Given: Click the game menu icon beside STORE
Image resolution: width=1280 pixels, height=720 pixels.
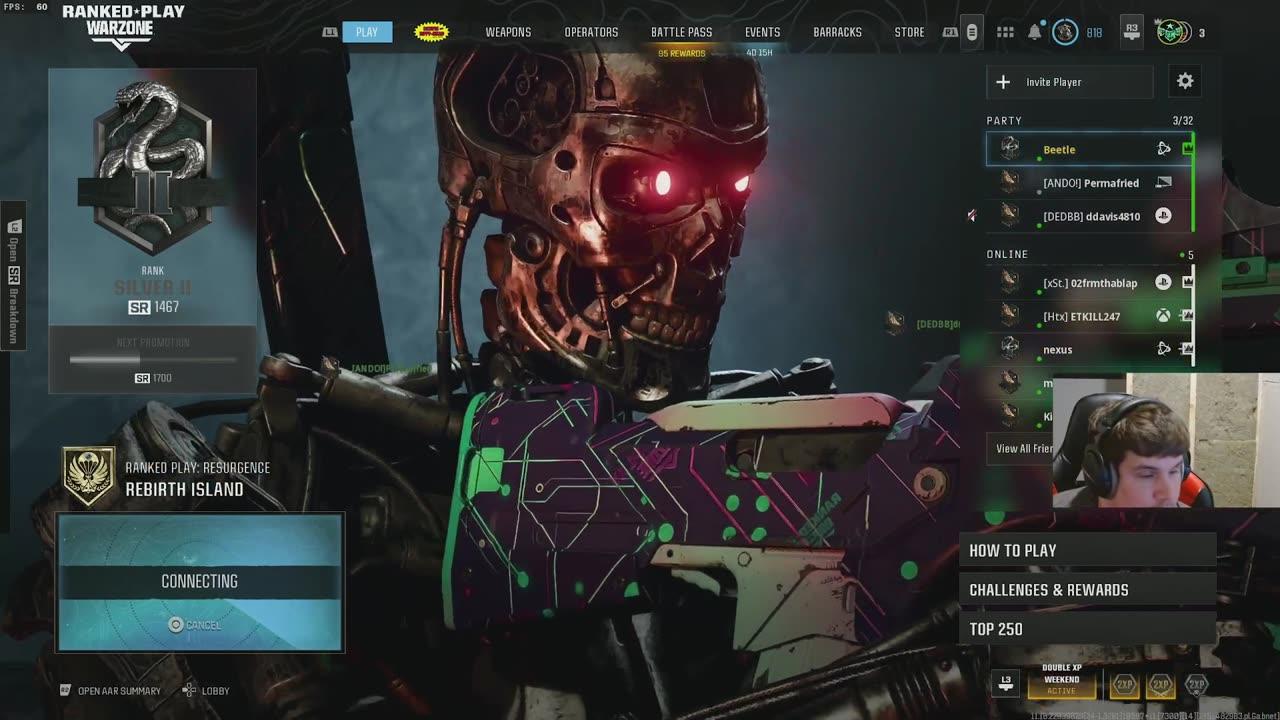Looking at the screenshot, I should coord(971,33).
